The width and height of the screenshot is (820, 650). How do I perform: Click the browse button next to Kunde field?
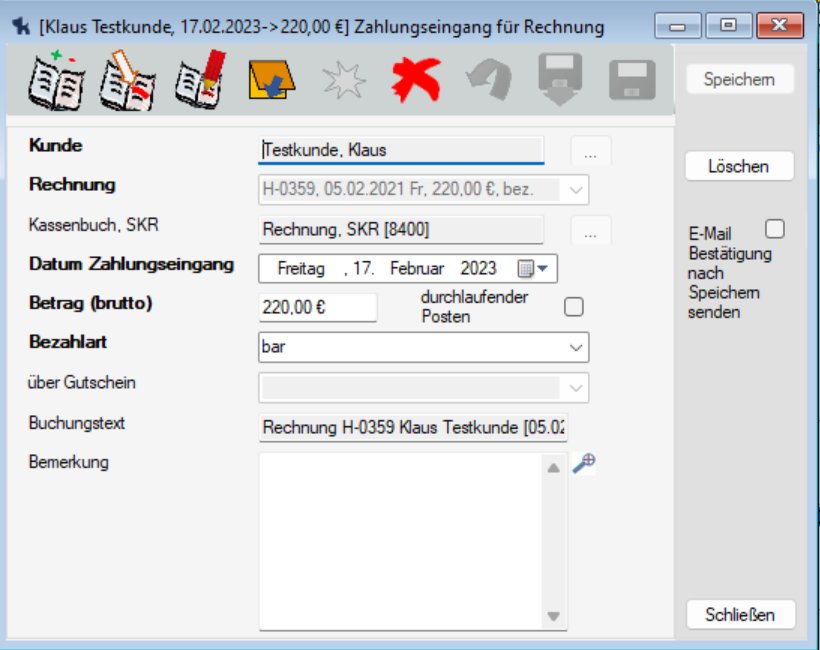(590, 152)
